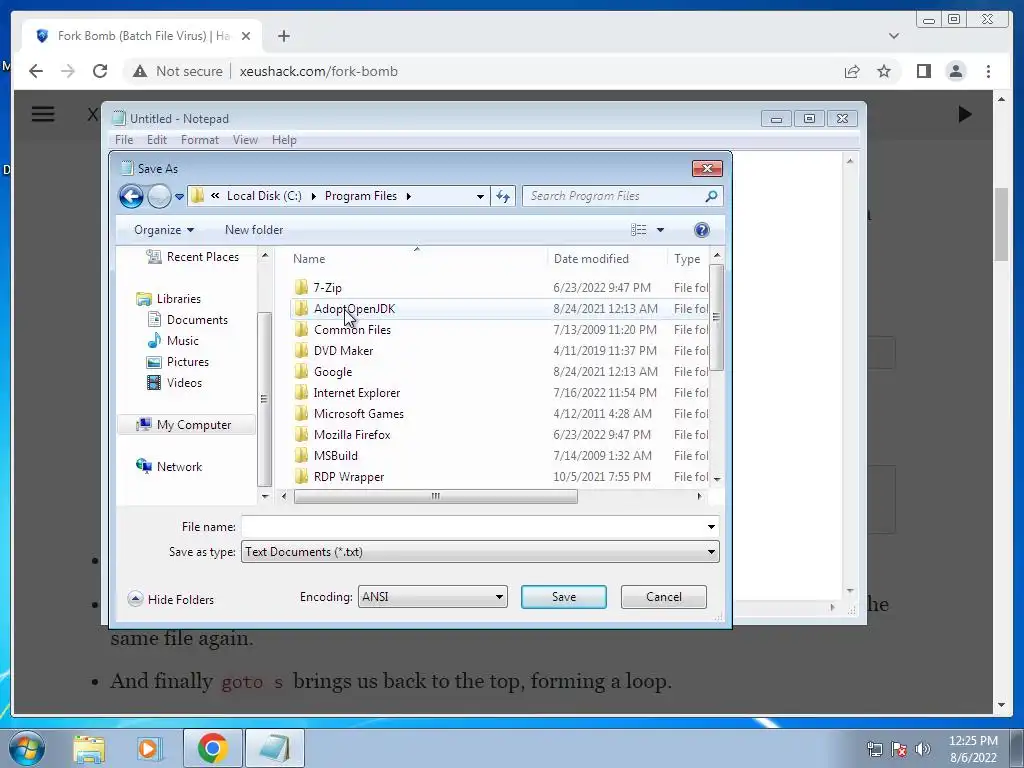Select the Mozilla Firefox folder
Screen dimensions: 1024x768
(x=352, y=434)
